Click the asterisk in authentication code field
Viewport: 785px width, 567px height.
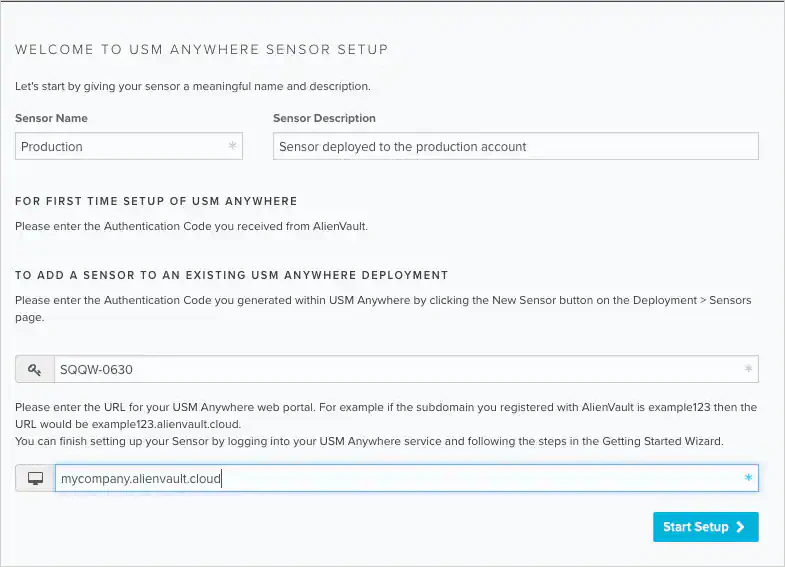pyautogui.click(x=748, y=369)
